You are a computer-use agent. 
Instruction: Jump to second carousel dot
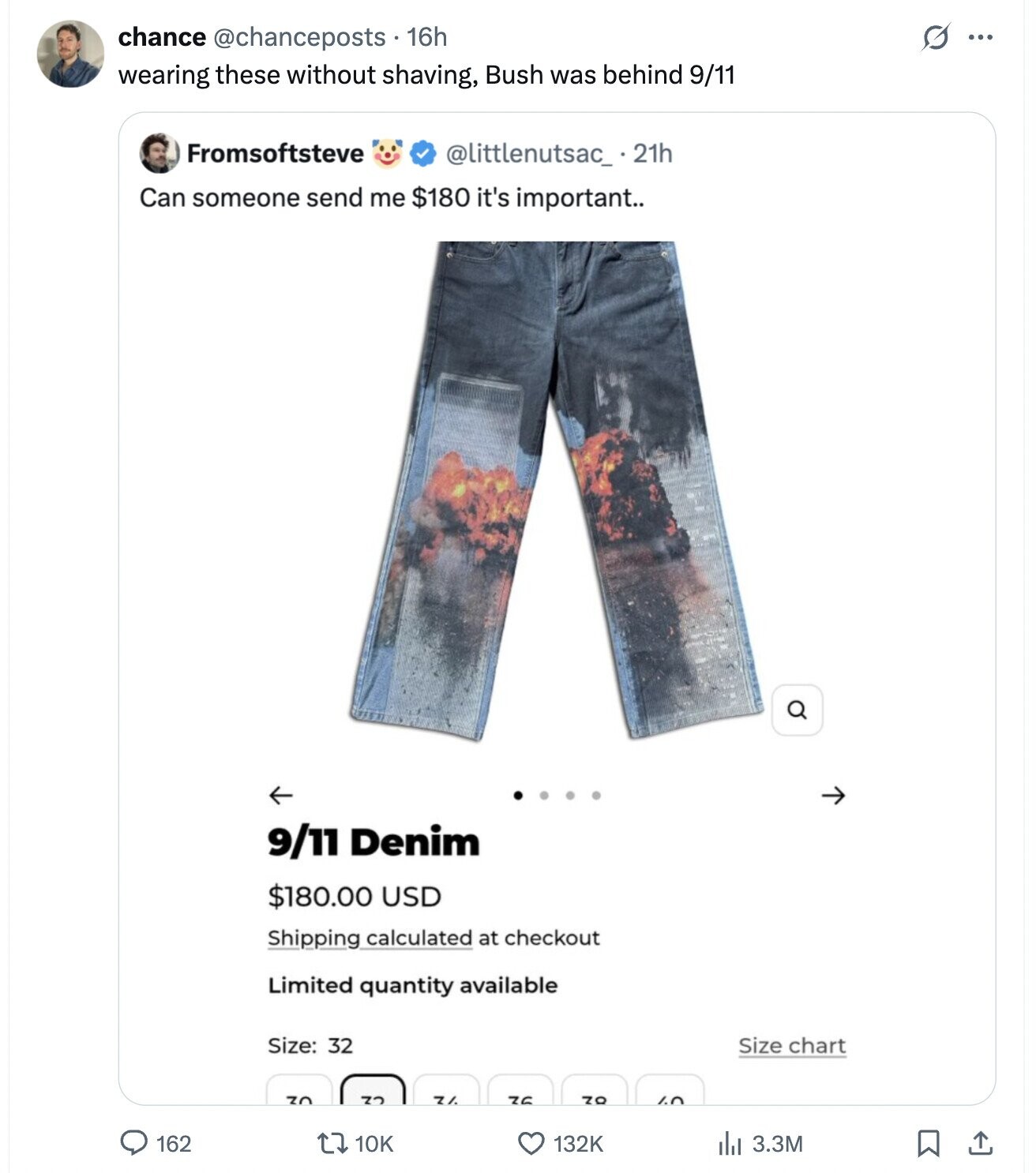pyautogui.click(x=544, y=795)
